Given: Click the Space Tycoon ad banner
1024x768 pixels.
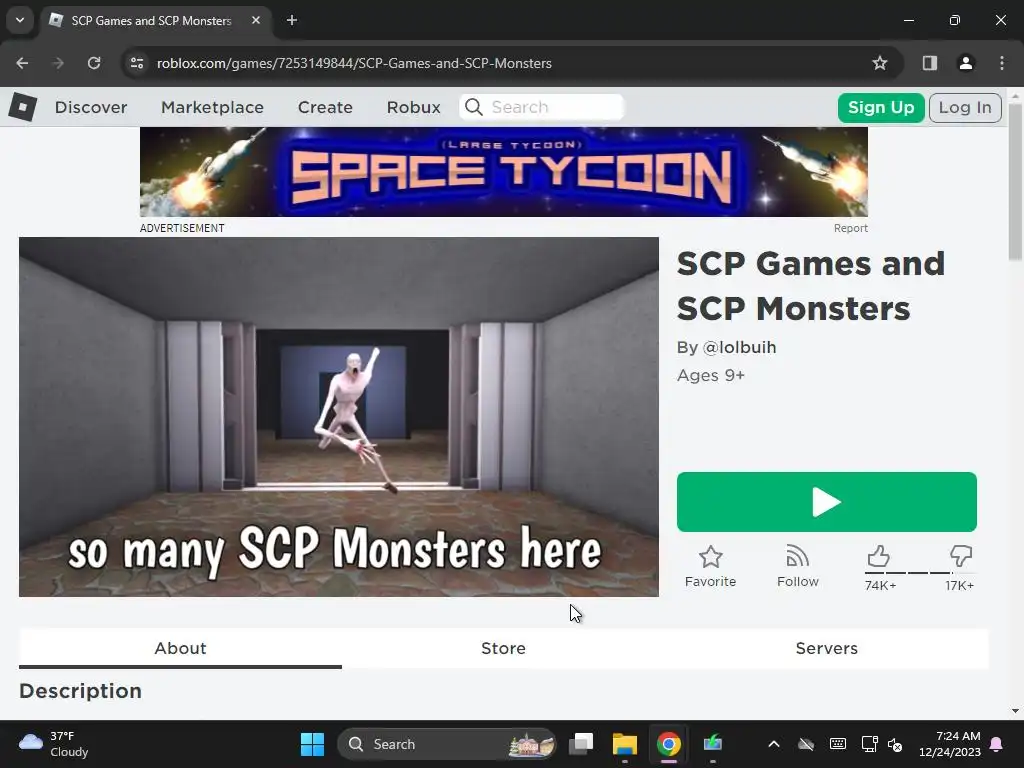Looking at the screenshot, I should coord(504,172).
